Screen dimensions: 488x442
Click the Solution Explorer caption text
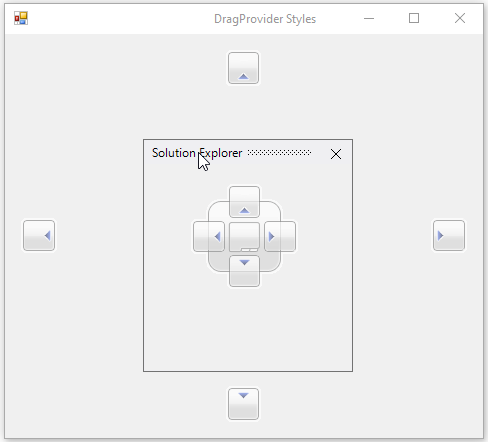click(197, 153)
